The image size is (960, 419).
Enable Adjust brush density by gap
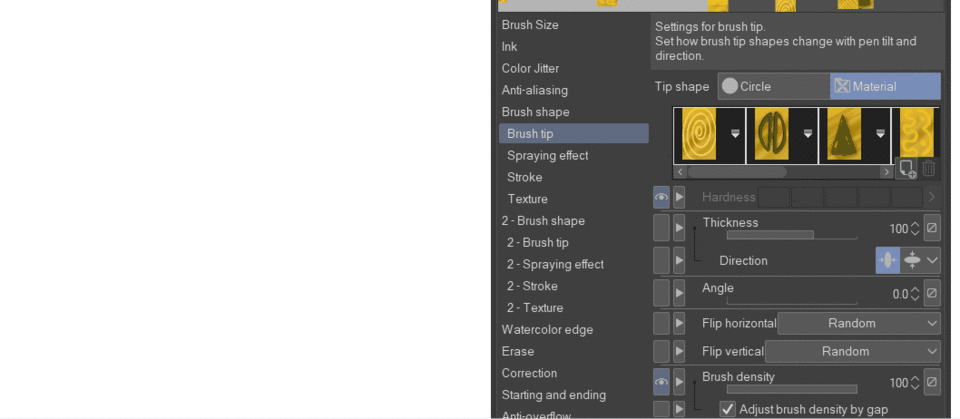(728, 409)
